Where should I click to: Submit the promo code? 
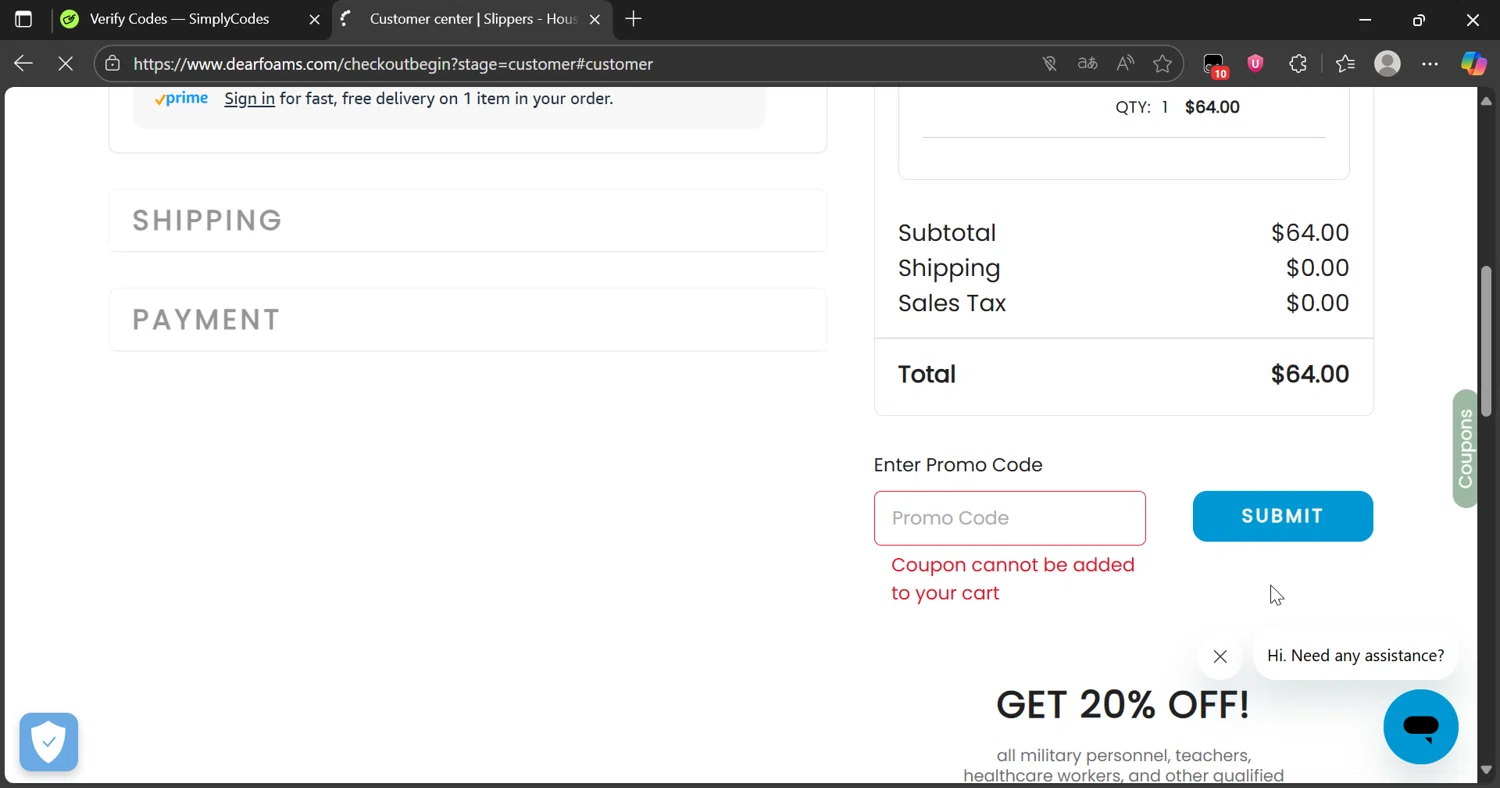(x=1283, y=516)
